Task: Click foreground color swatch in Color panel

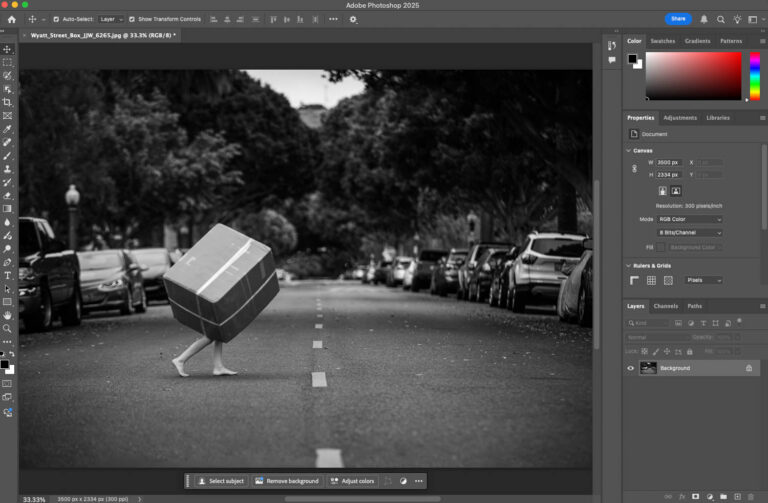Action: tap(632, 59)
